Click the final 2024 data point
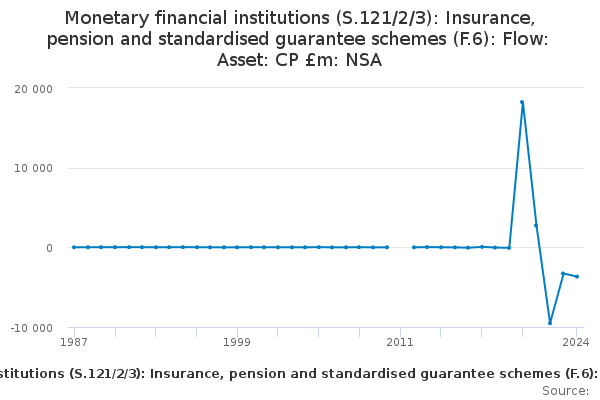This screenshot has width=600, height=400. (x=577, y=277)
